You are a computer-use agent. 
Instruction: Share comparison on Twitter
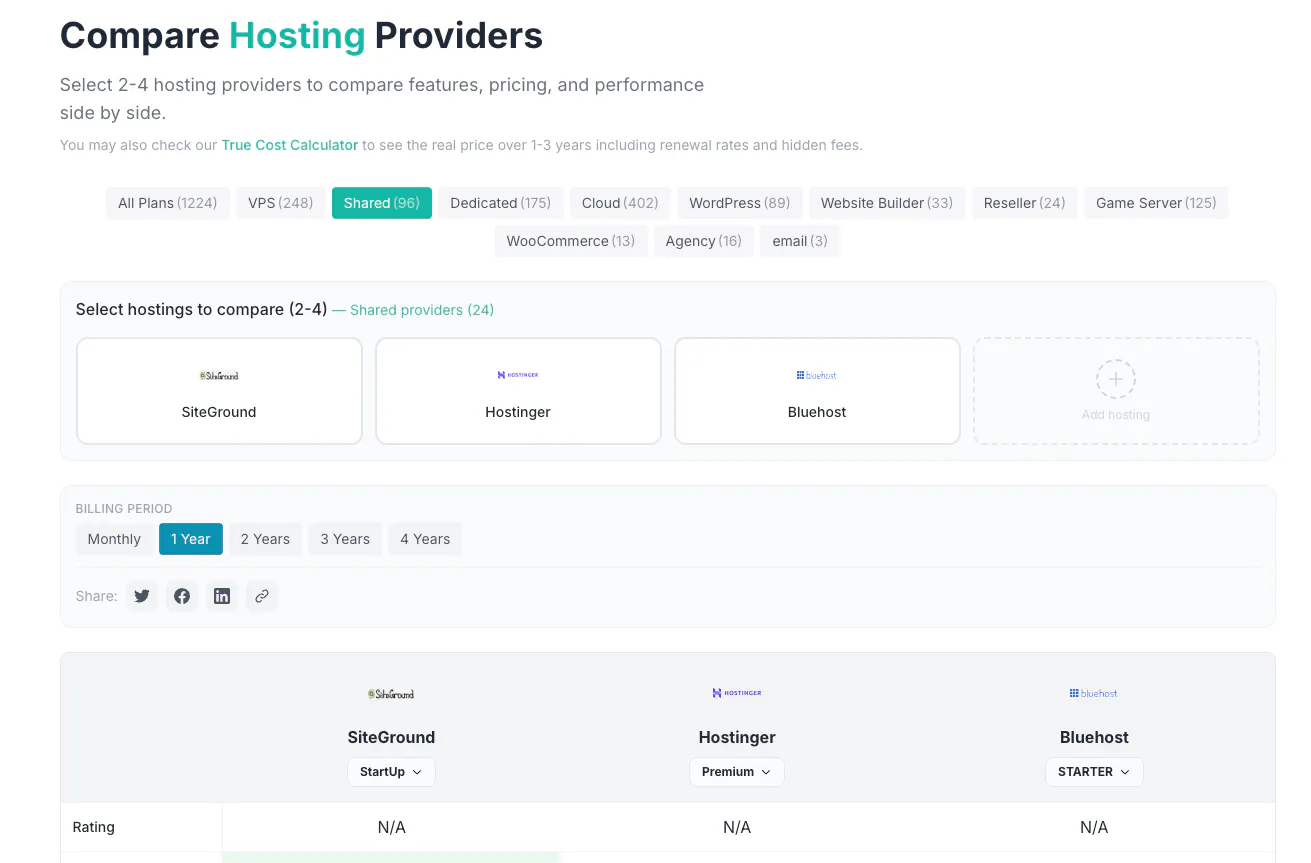click(x=142, y=596)
